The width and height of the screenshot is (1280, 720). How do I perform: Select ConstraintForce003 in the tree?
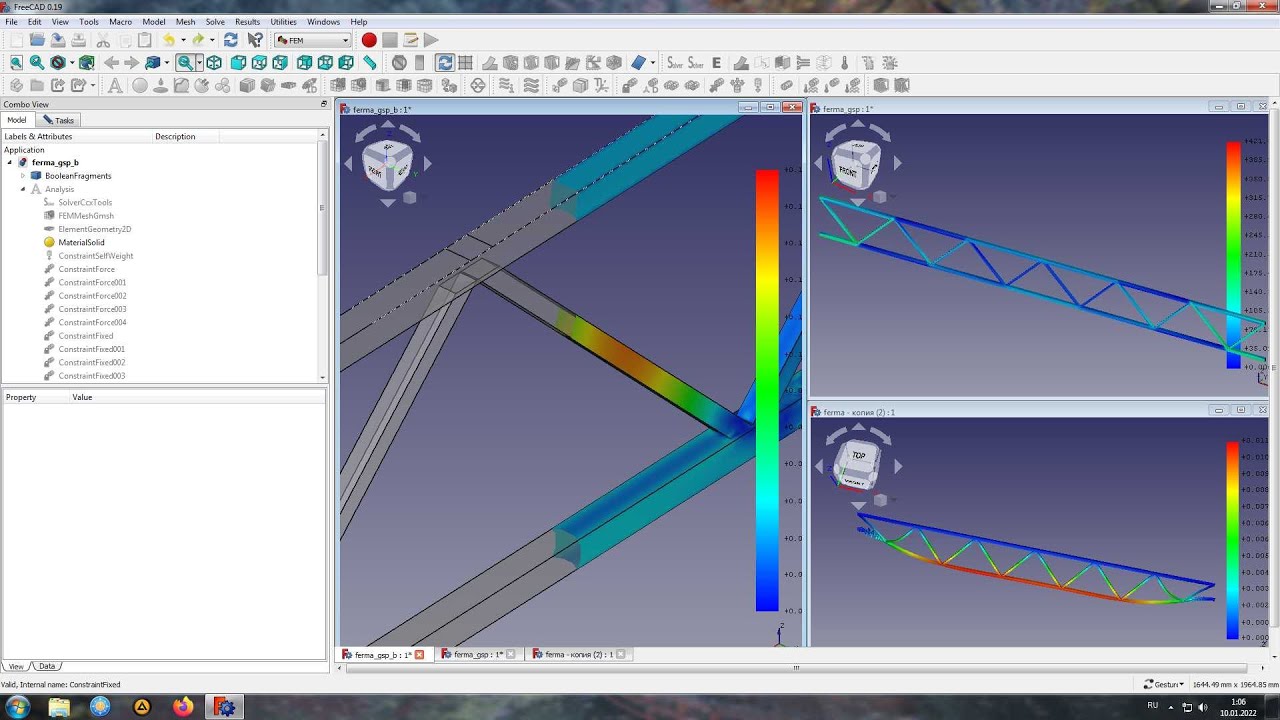click(x=92, y=309)
